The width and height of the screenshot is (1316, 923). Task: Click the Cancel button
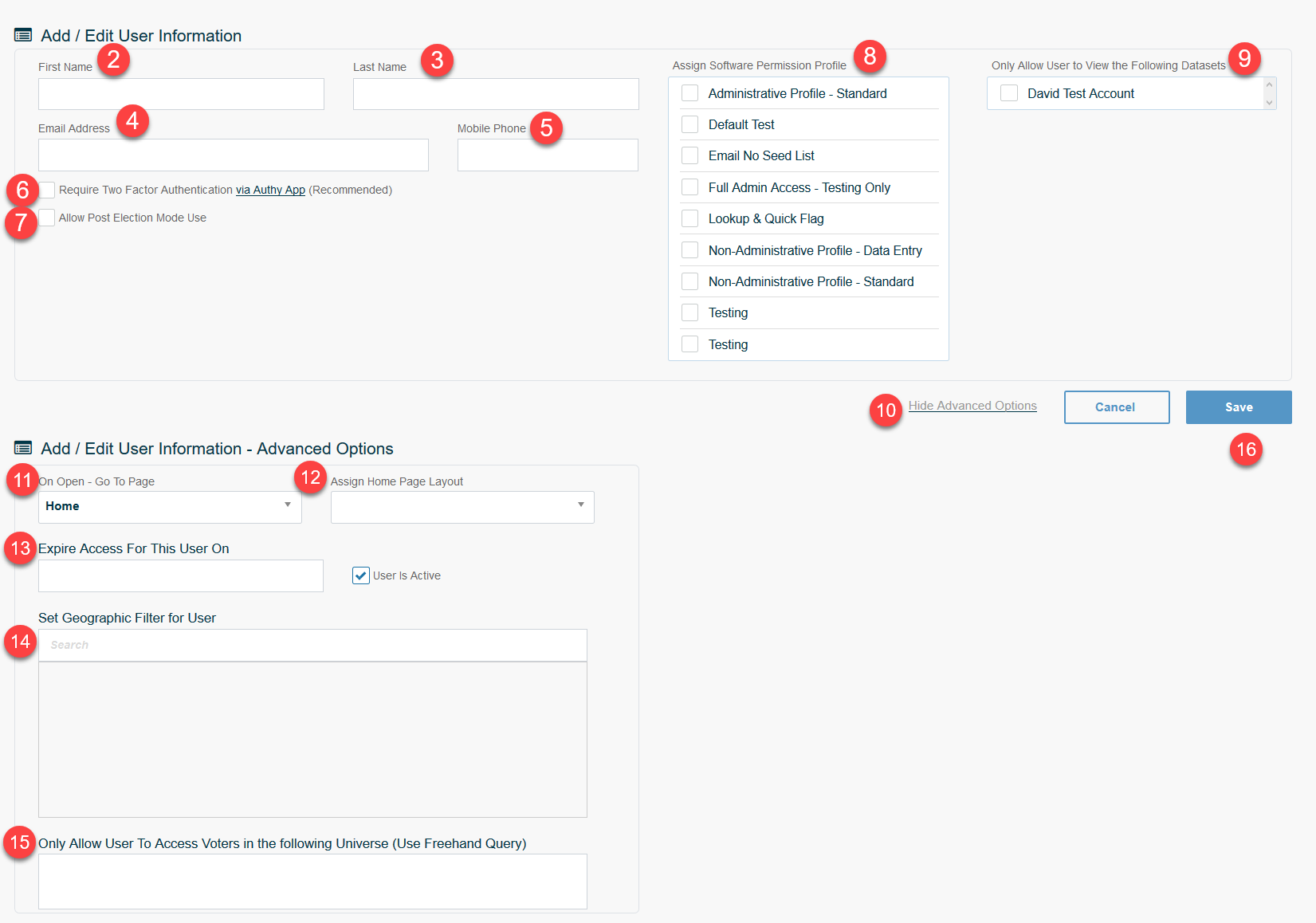[x=1116, y=407]
